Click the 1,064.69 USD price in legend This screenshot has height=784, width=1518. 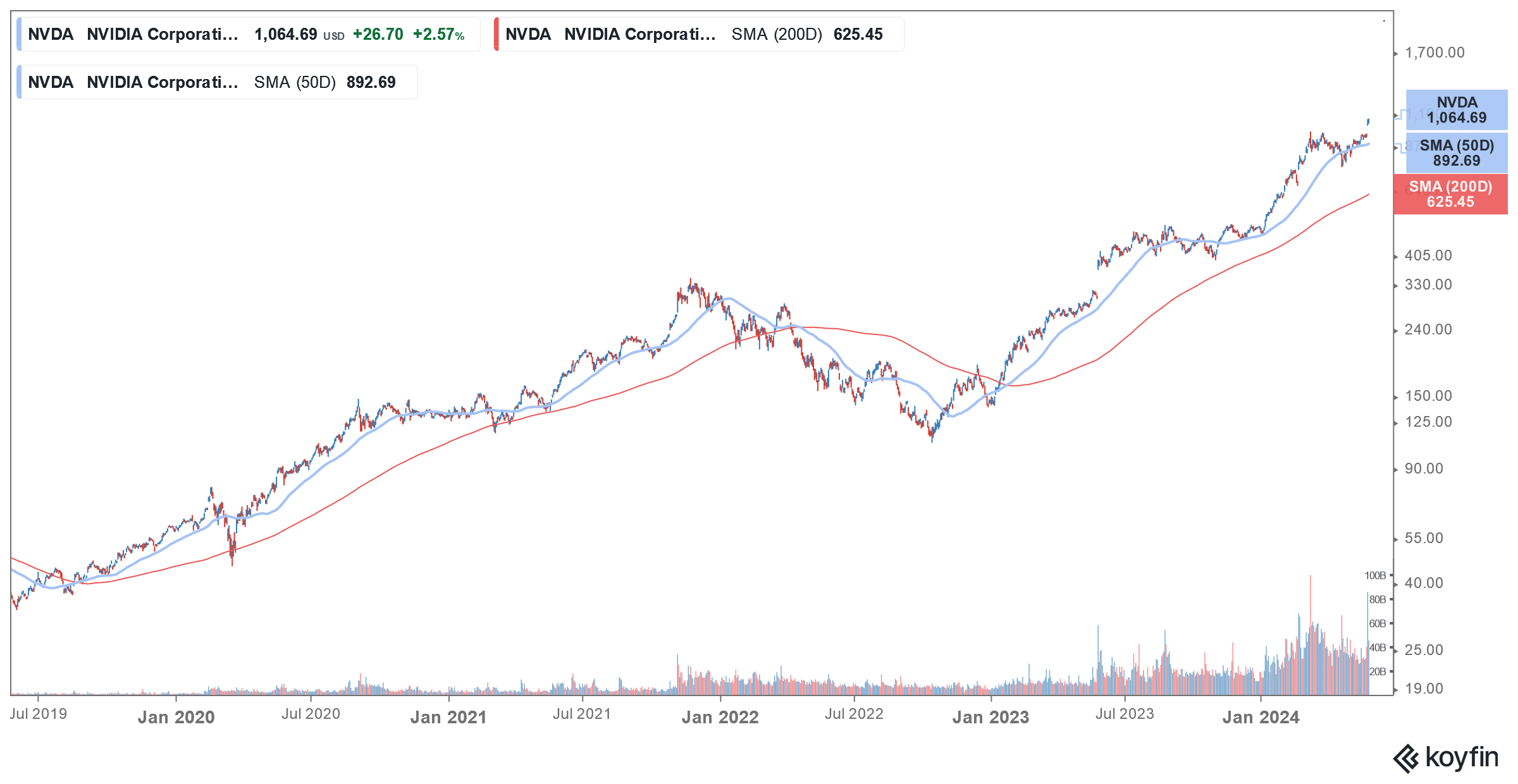click(x=299, y=34)
